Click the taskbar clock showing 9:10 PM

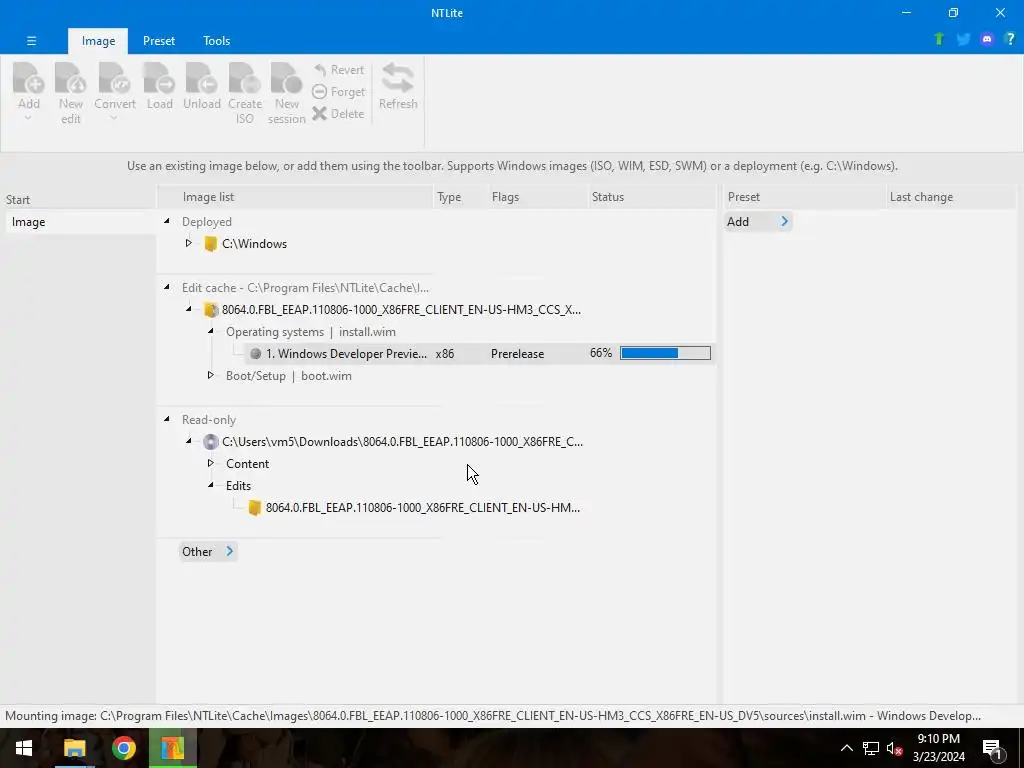tap(938, 748)
